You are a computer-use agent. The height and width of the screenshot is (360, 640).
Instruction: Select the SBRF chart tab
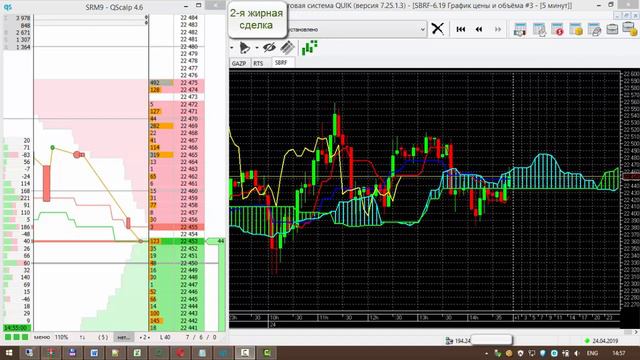281,62
